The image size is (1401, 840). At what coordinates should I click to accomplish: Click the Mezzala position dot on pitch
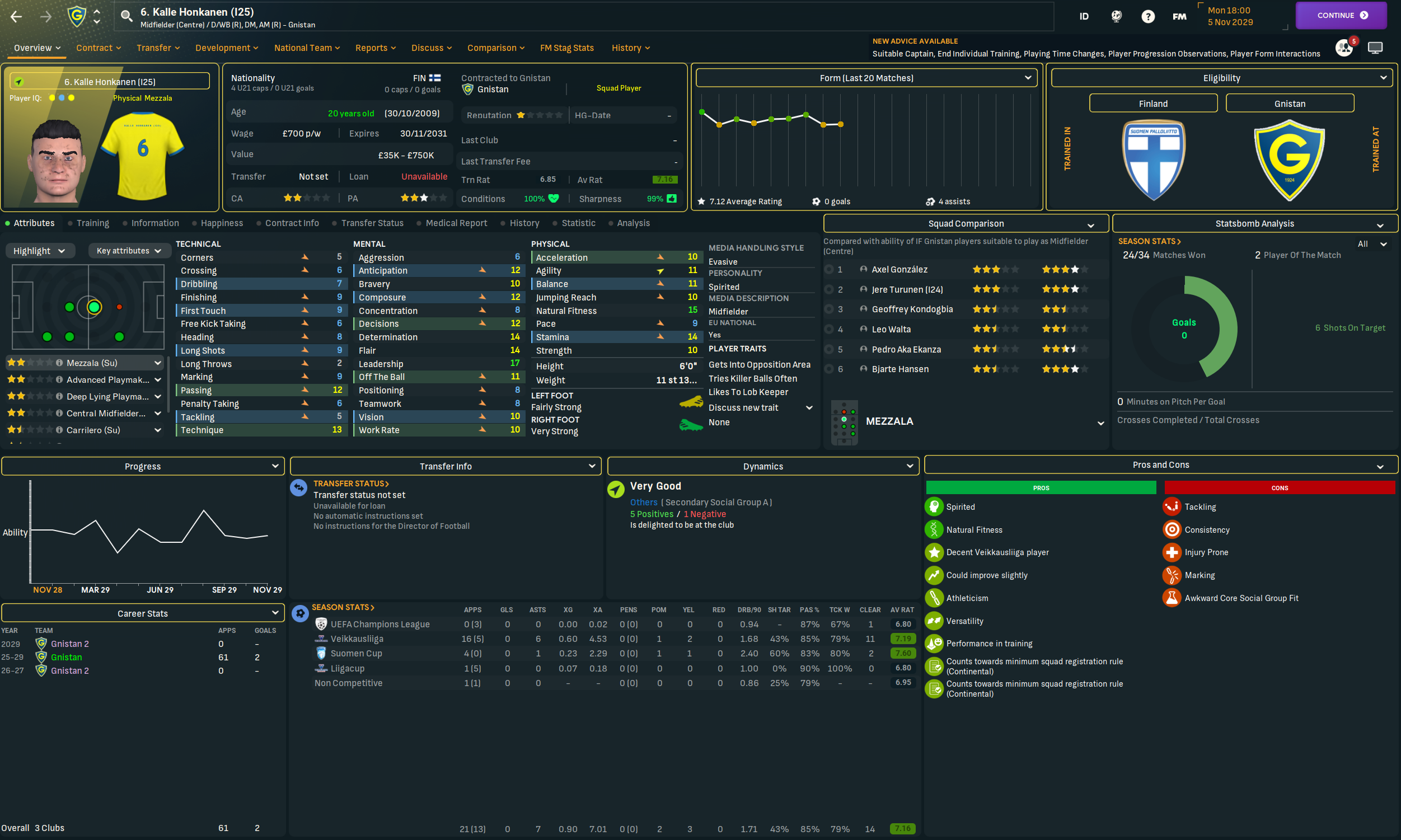pyautogui.click(x=94, y=307)
